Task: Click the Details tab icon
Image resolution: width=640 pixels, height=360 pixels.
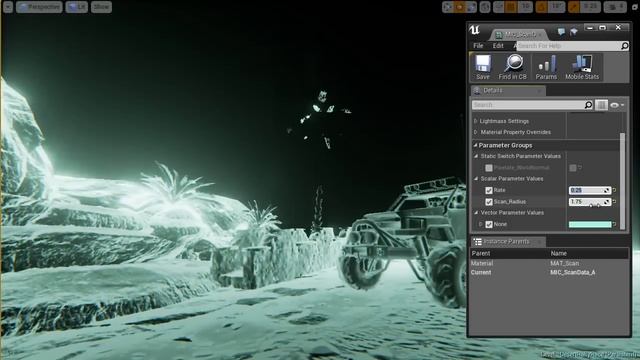Action: 477,91
